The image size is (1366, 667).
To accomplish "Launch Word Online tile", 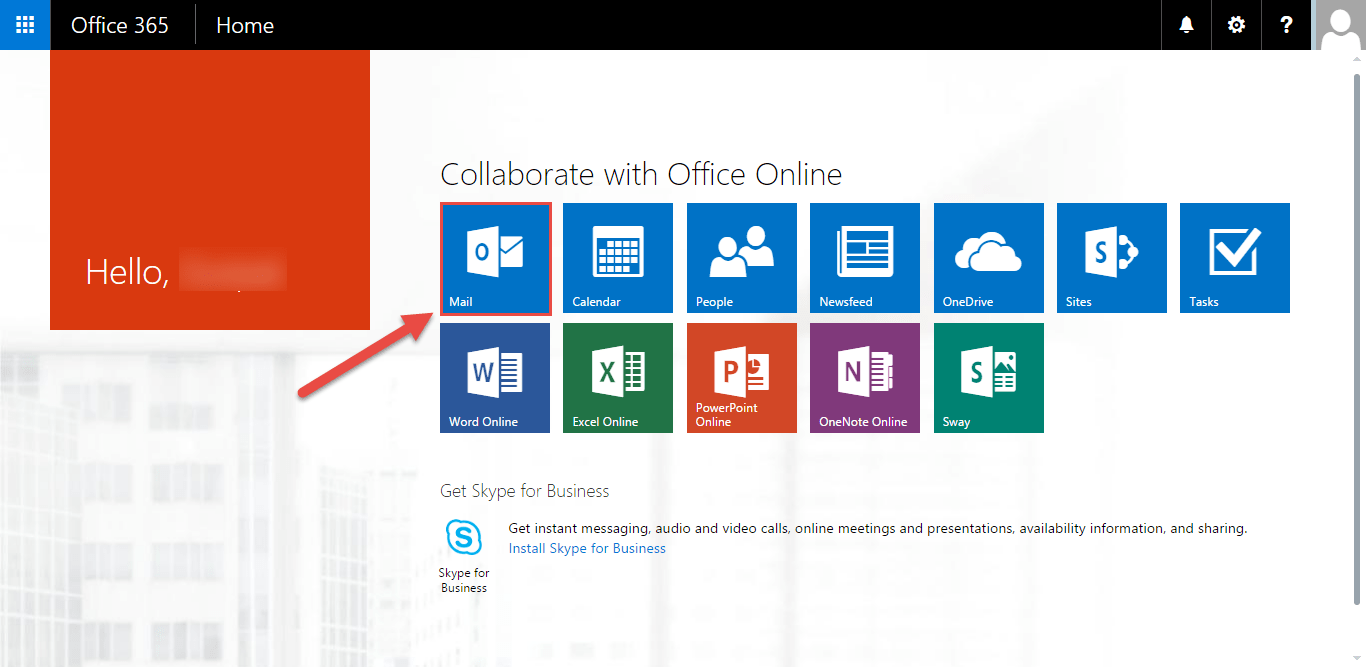I will coord(495,378).
